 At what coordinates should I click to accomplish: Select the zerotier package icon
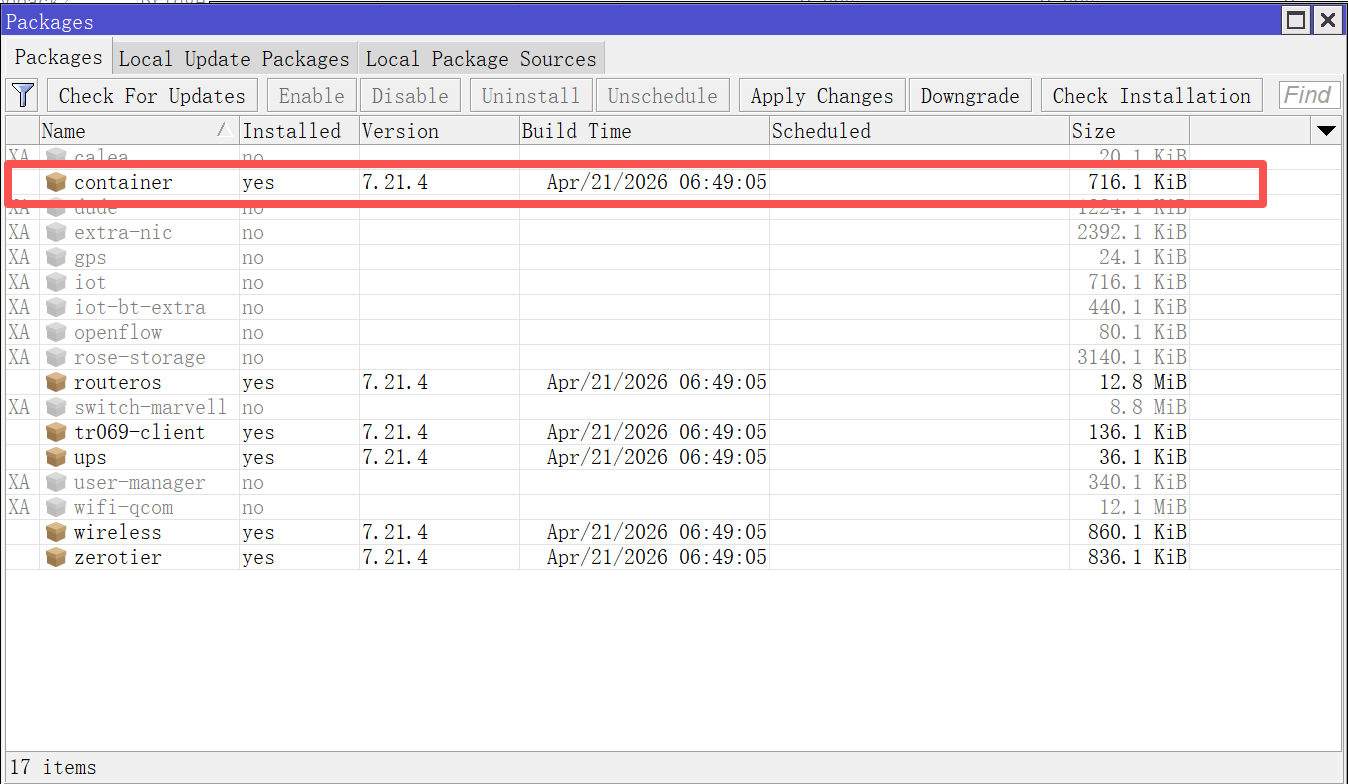56,558
